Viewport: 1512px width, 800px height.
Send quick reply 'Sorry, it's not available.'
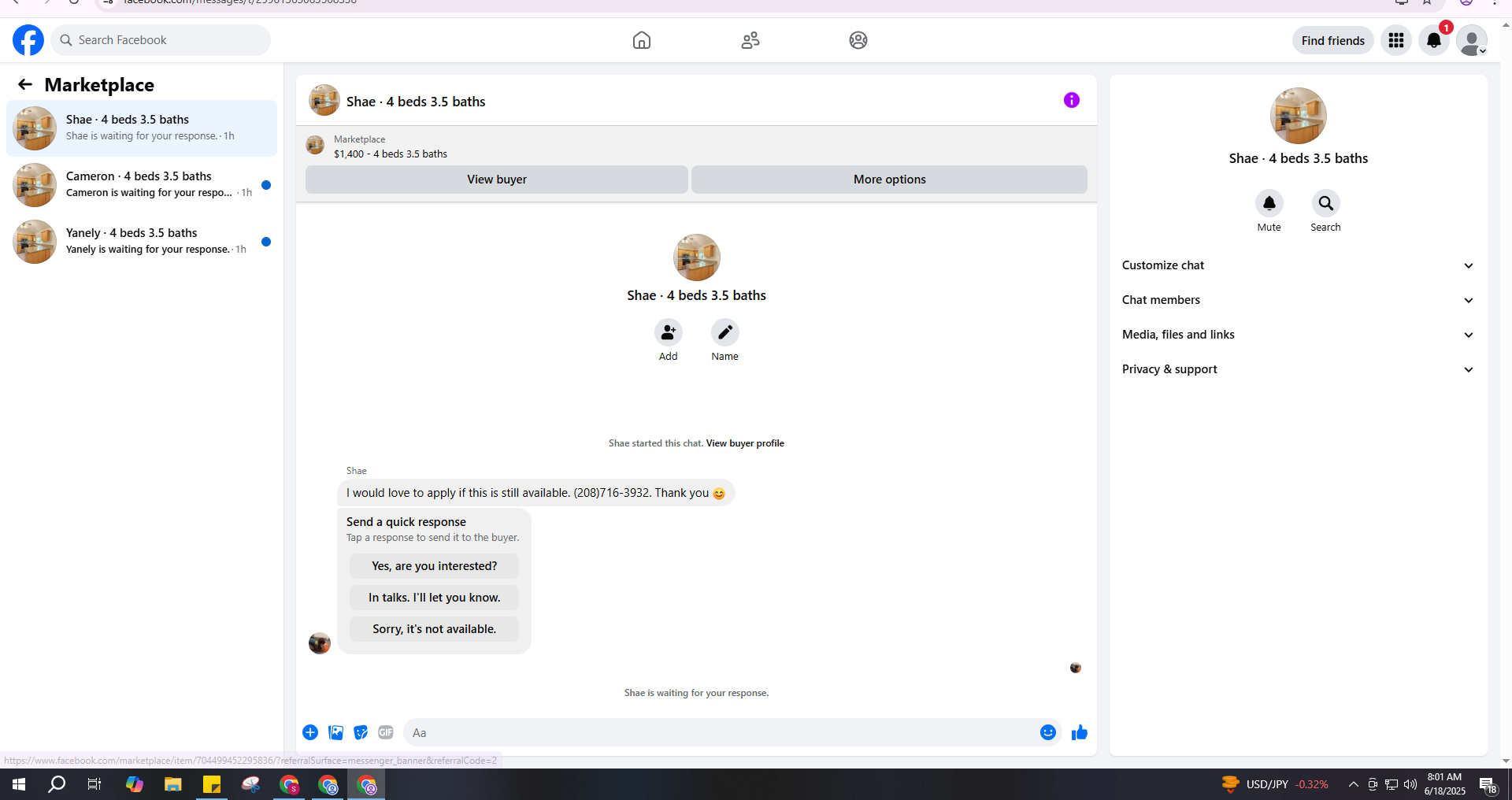[x=435, y=629]
